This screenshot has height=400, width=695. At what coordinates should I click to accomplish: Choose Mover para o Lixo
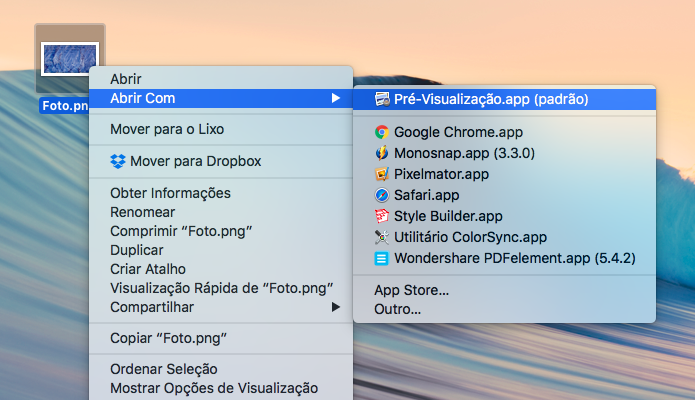pos(221,129)
